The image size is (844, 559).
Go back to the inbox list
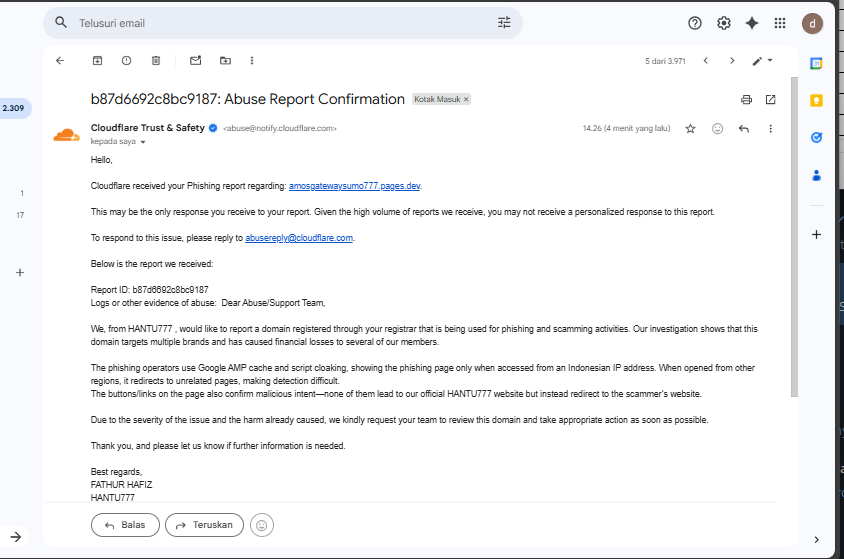[x=60, y=61]
